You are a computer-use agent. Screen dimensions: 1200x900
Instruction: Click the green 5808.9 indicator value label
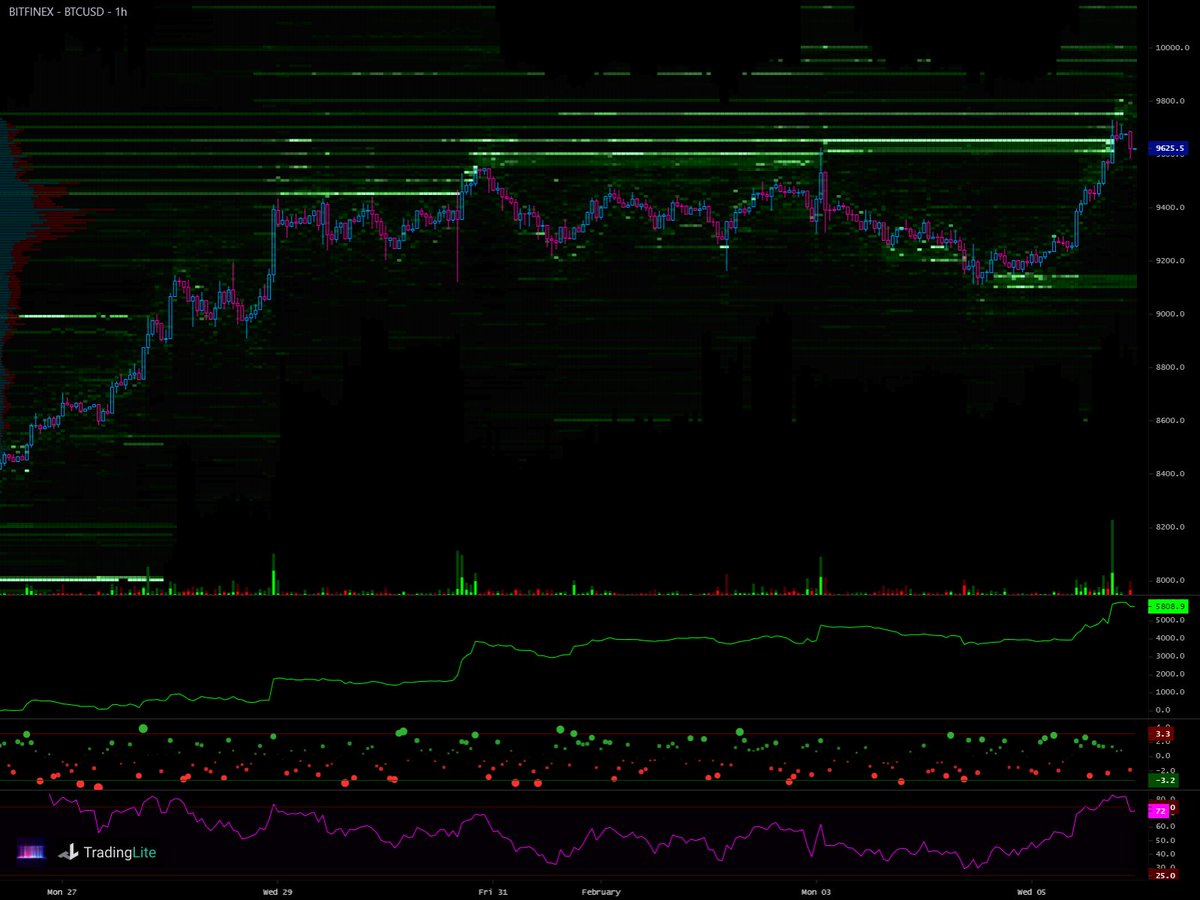coord(1166,606)
